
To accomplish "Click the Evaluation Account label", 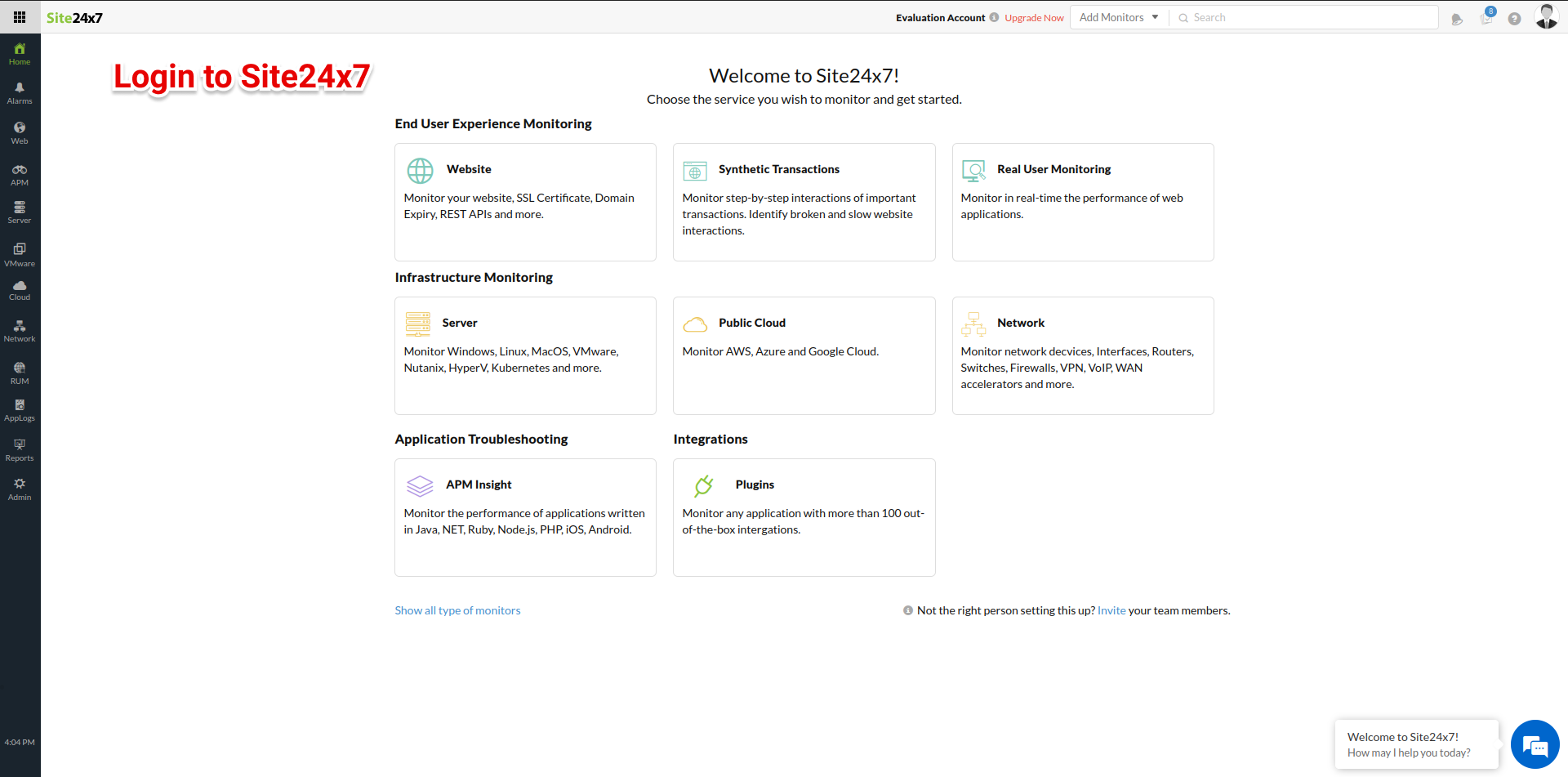I will pyautogui.click(x=940, y=17).
